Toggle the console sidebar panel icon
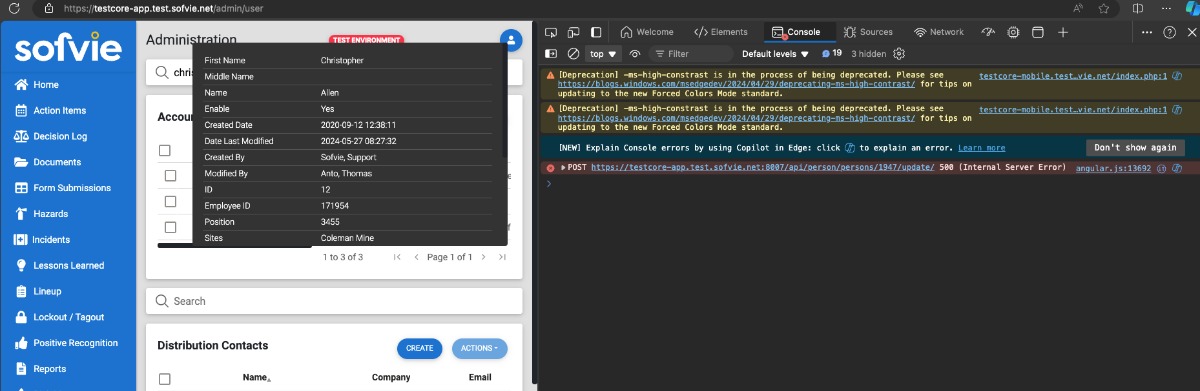This screenshot has width=1200, height=391. coord(551,54)
